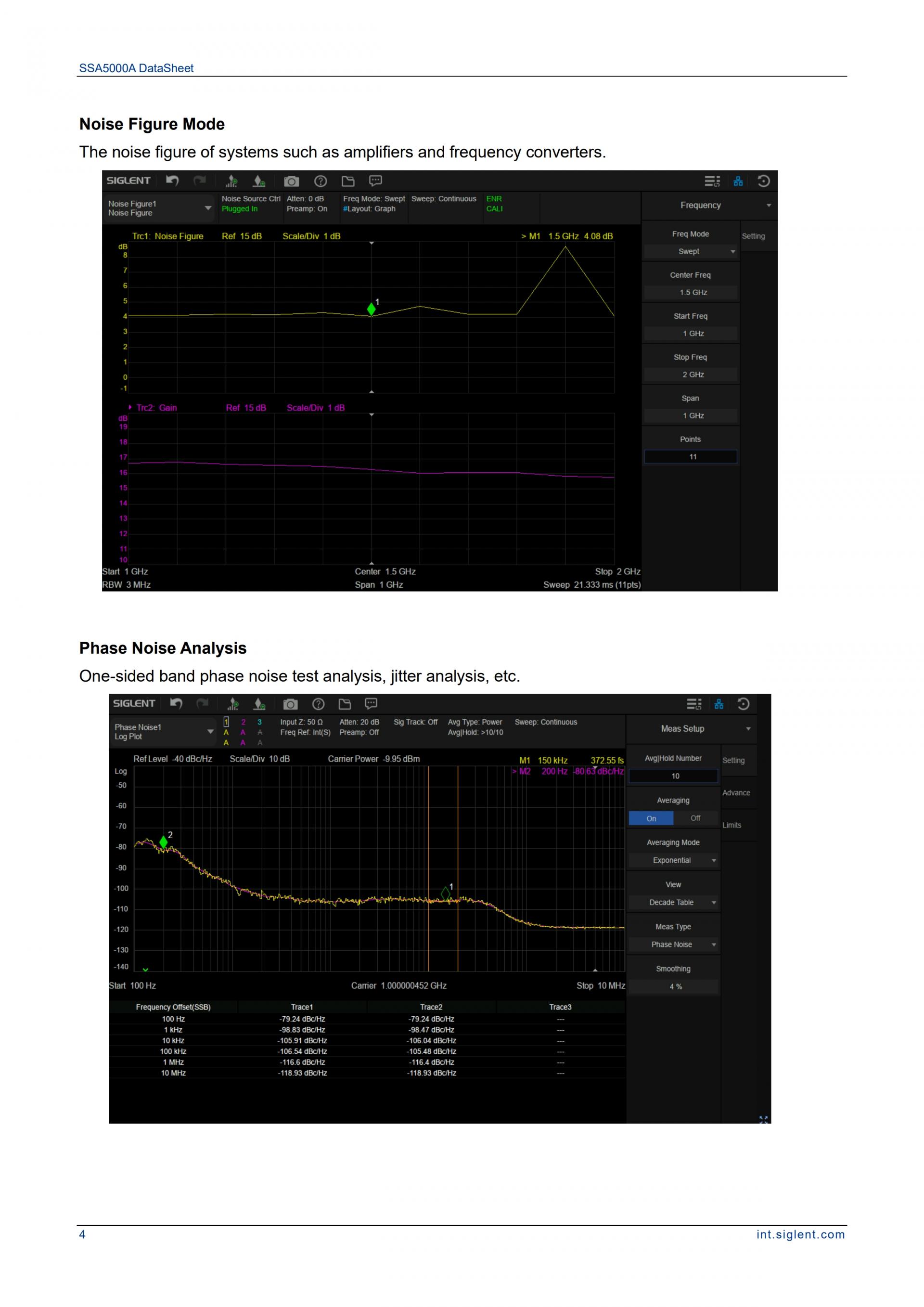Turn Averaging Off
Image resolution: width=924 pixels, height=1307 pixels.
[695, 818]
